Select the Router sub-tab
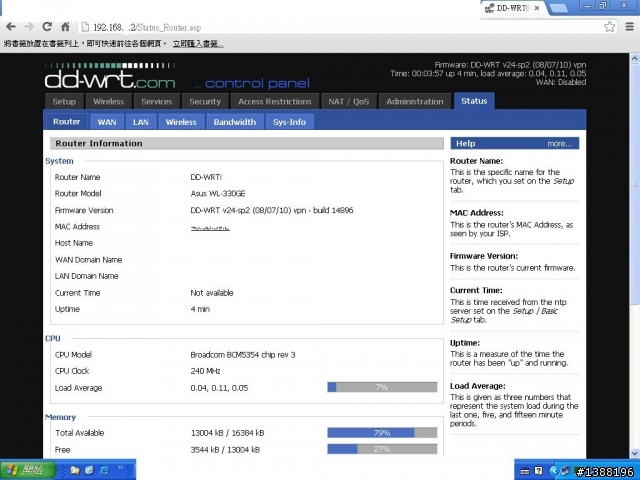 click(66, 122)
